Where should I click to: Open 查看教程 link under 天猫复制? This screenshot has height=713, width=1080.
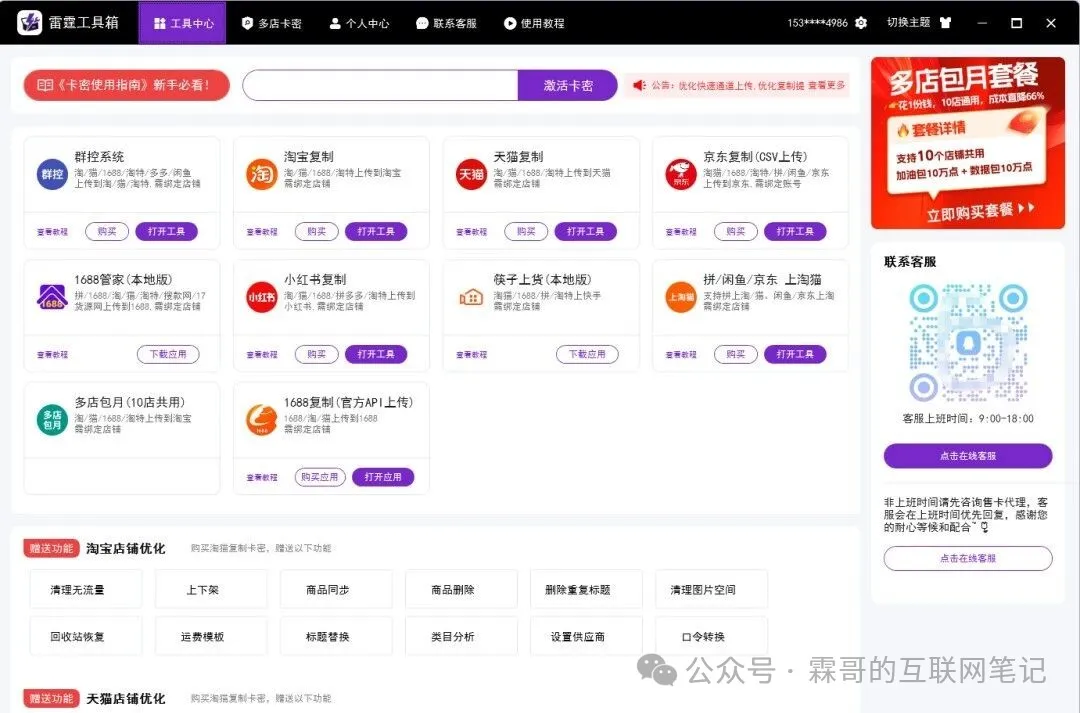[472, 232]
